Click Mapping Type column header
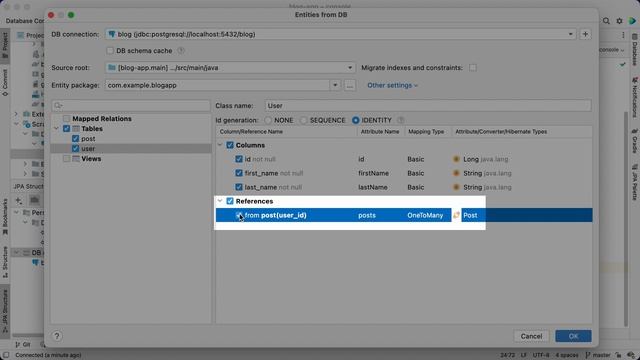Screen dimensions: 640x360 [x=426, y=132]
